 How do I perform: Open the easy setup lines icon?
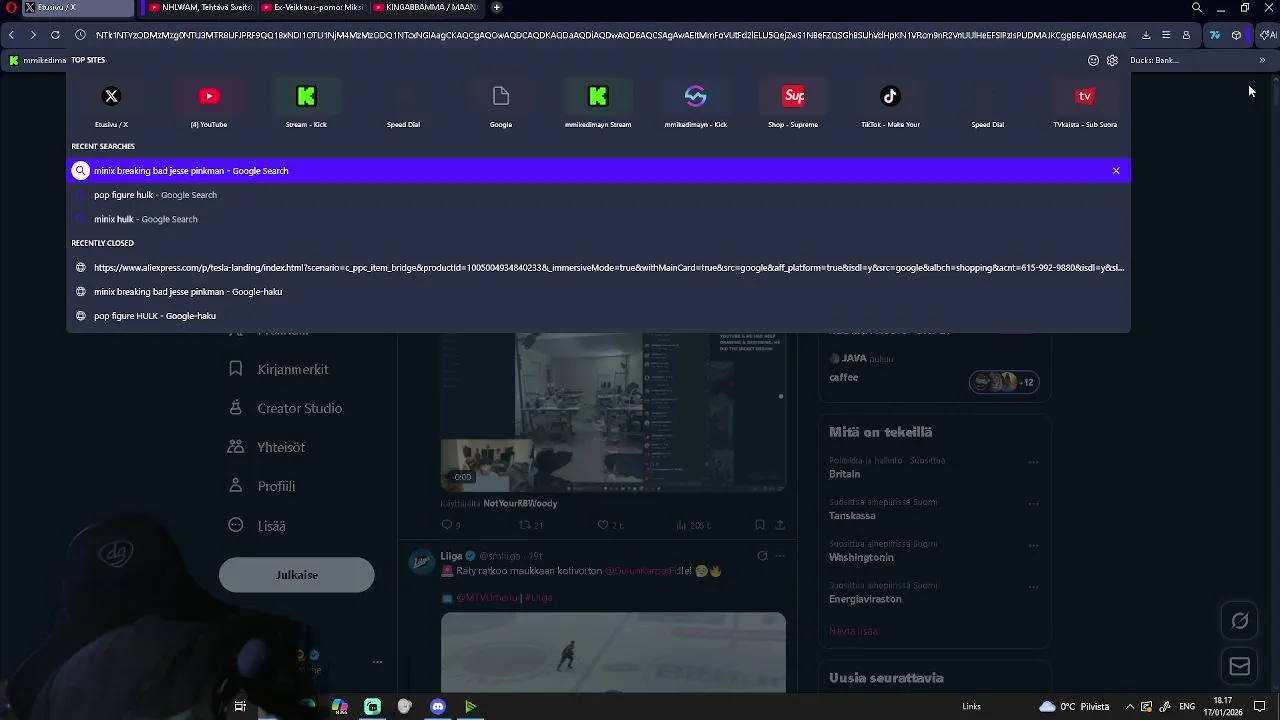click(x=1166, y=35)
